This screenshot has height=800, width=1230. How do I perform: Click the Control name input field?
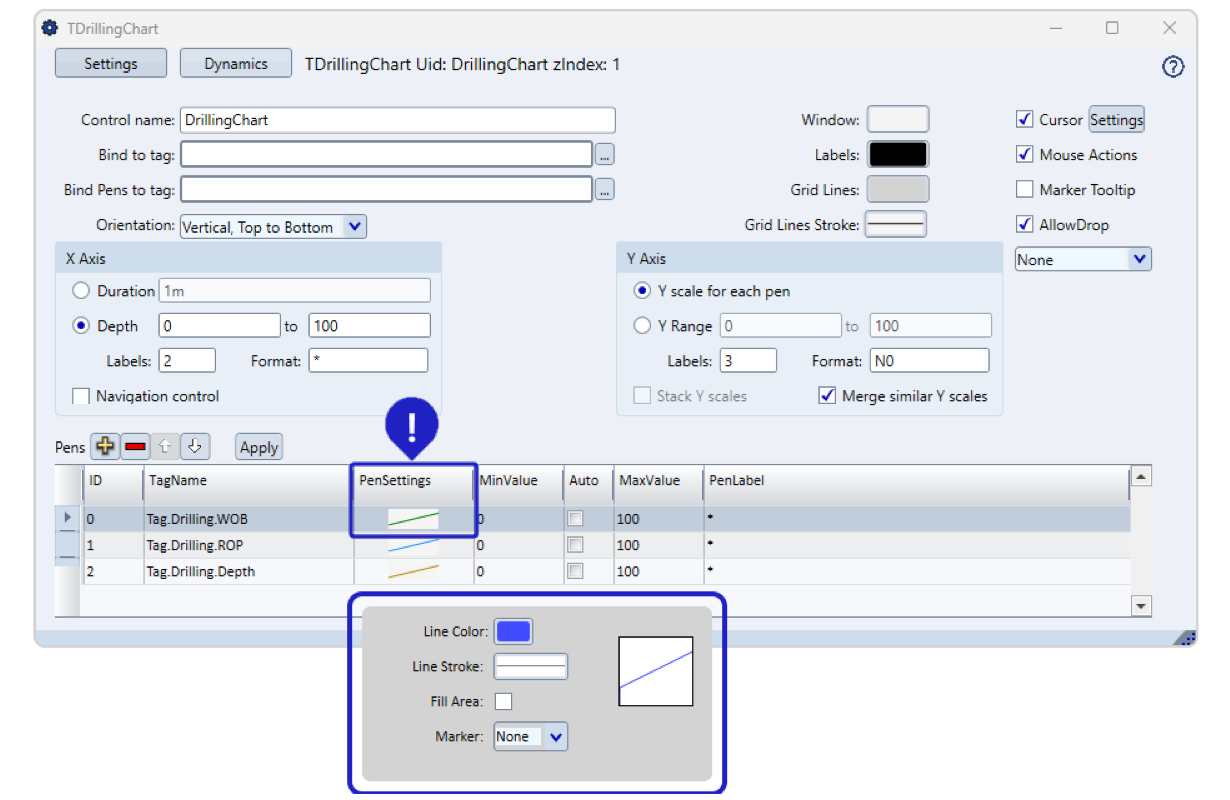click(x=397, y=120)
